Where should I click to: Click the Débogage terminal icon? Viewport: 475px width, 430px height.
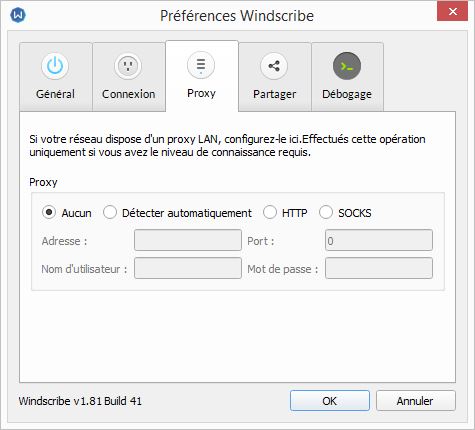347,66
